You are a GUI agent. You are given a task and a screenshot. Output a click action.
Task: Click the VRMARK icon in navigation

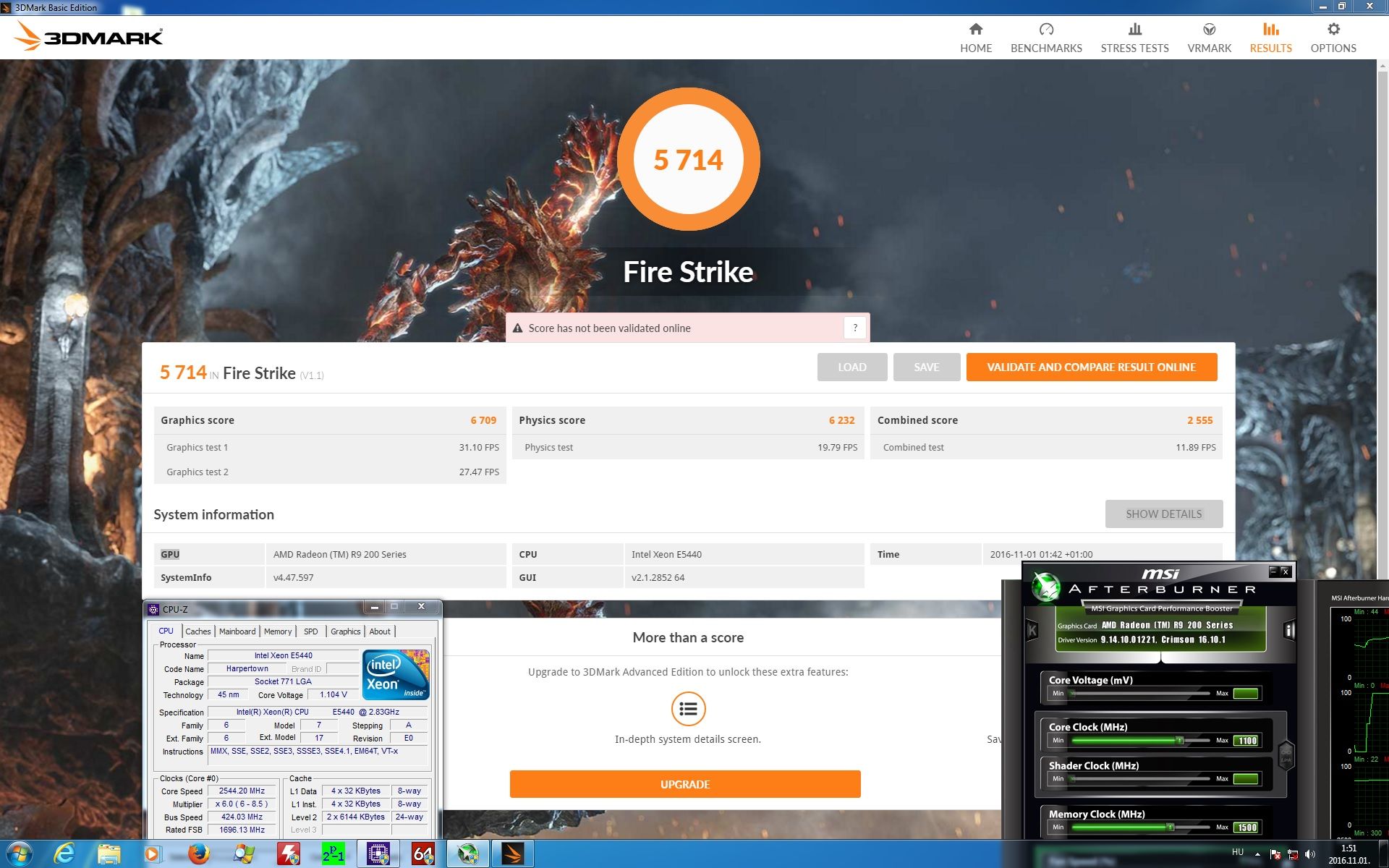tap(1209, 30)
